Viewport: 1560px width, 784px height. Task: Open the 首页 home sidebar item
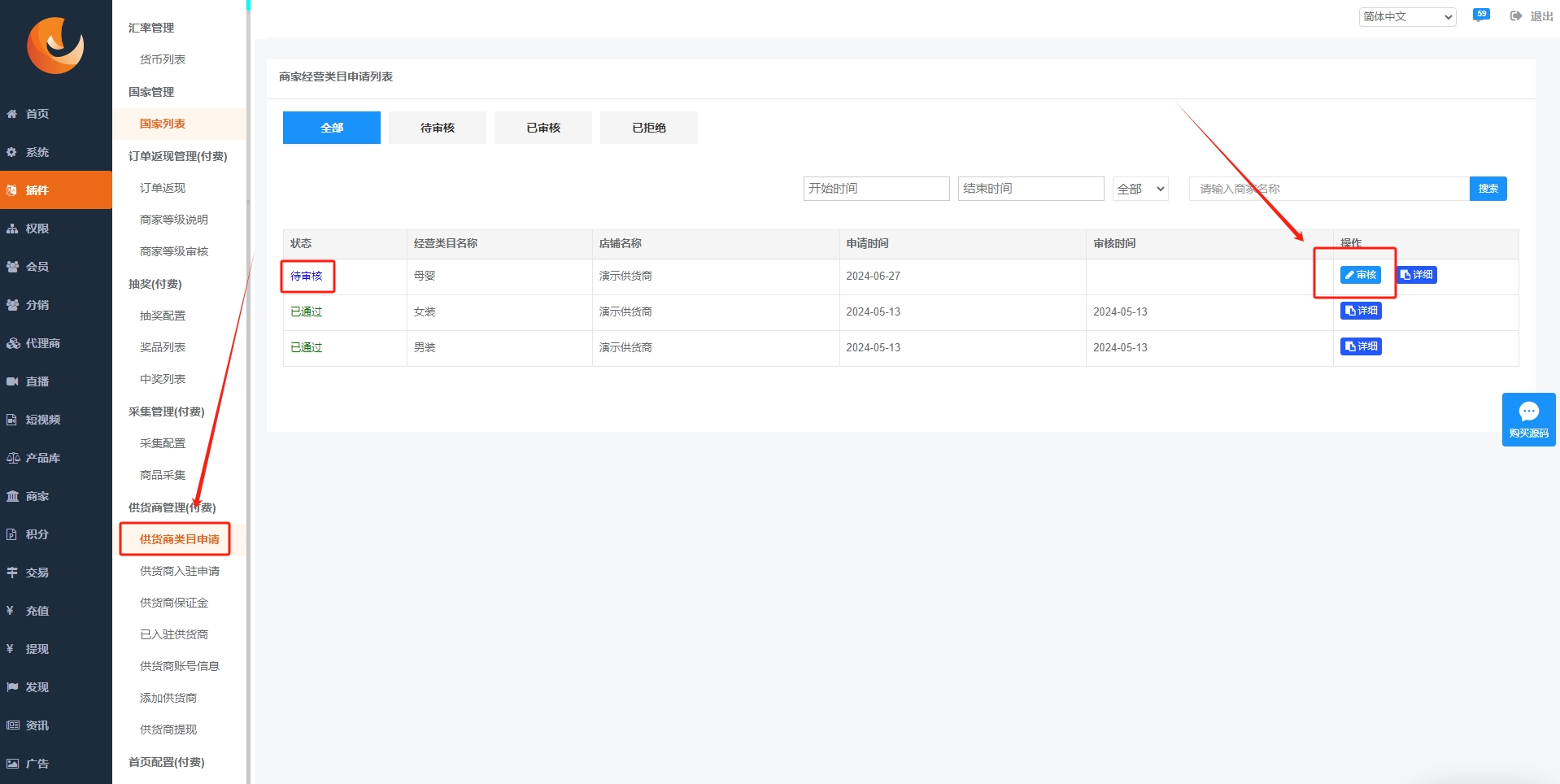tap(56, 114)
